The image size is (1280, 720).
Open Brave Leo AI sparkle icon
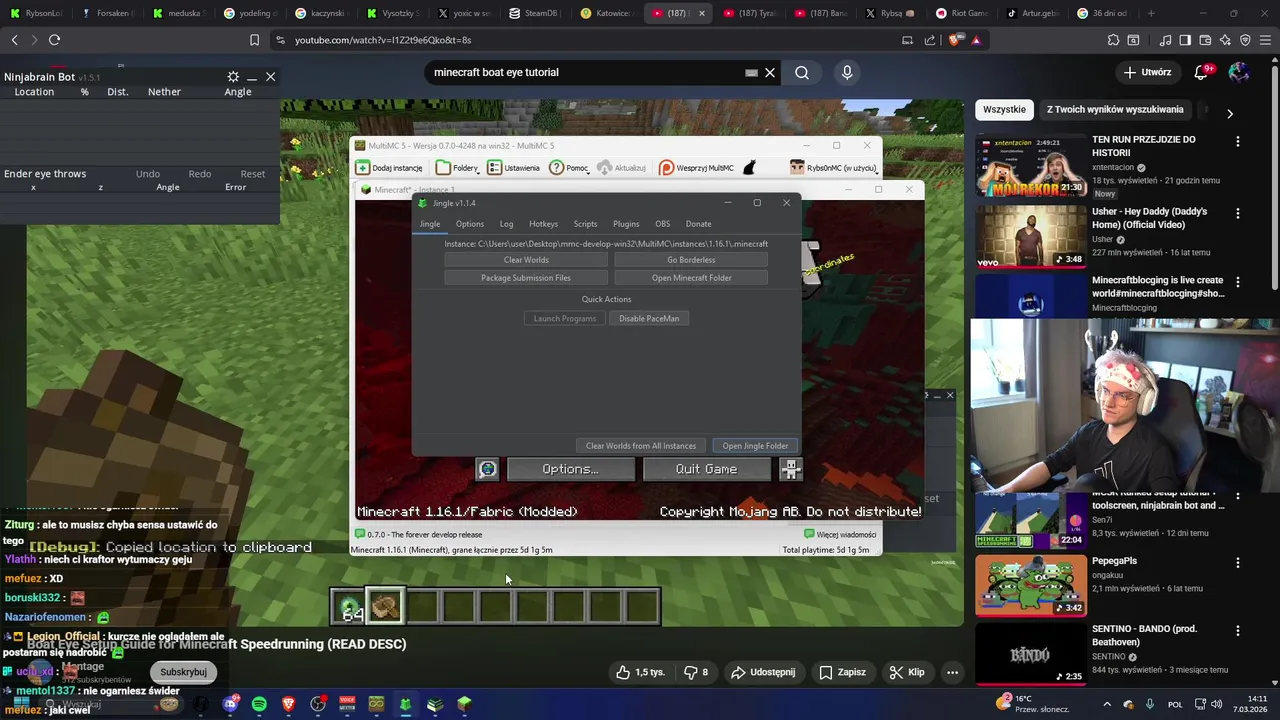click(1225, 40)
